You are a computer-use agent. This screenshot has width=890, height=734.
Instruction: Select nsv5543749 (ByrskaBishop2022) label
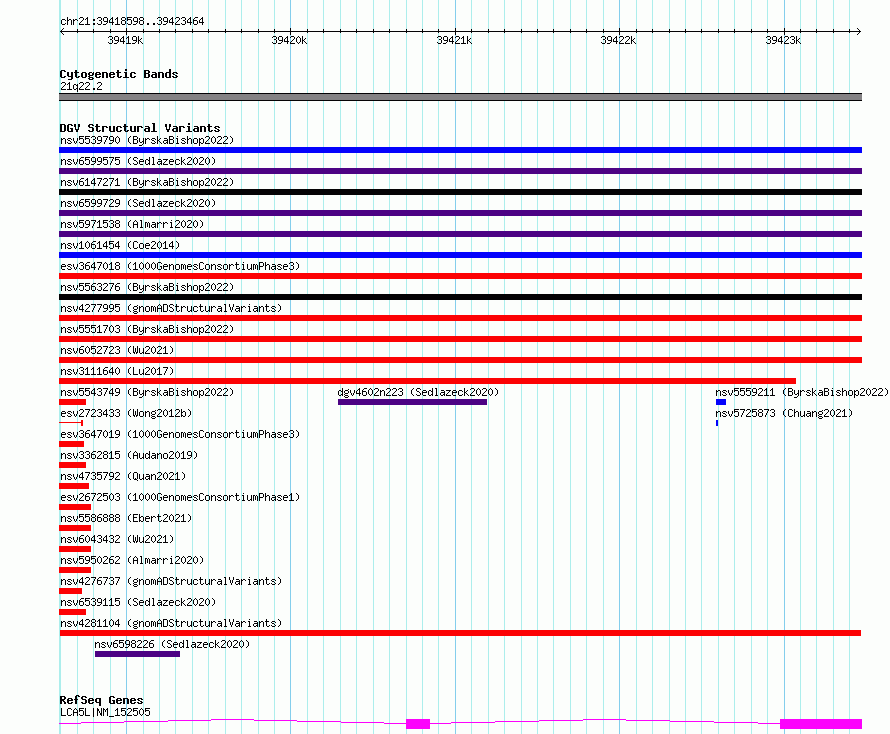tap(147, 392)
